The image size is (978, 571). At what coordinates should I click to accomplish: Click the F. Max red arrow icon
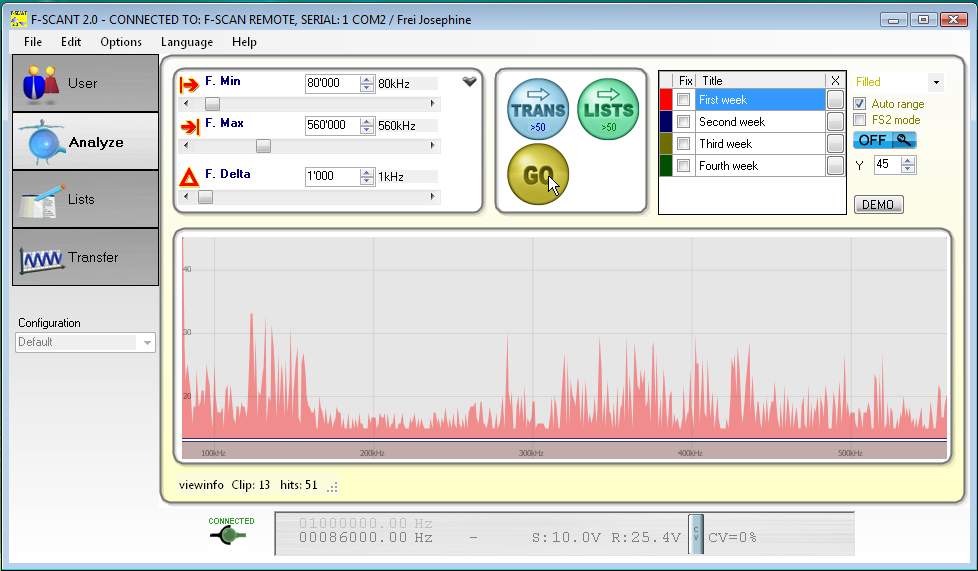[189, 127]
